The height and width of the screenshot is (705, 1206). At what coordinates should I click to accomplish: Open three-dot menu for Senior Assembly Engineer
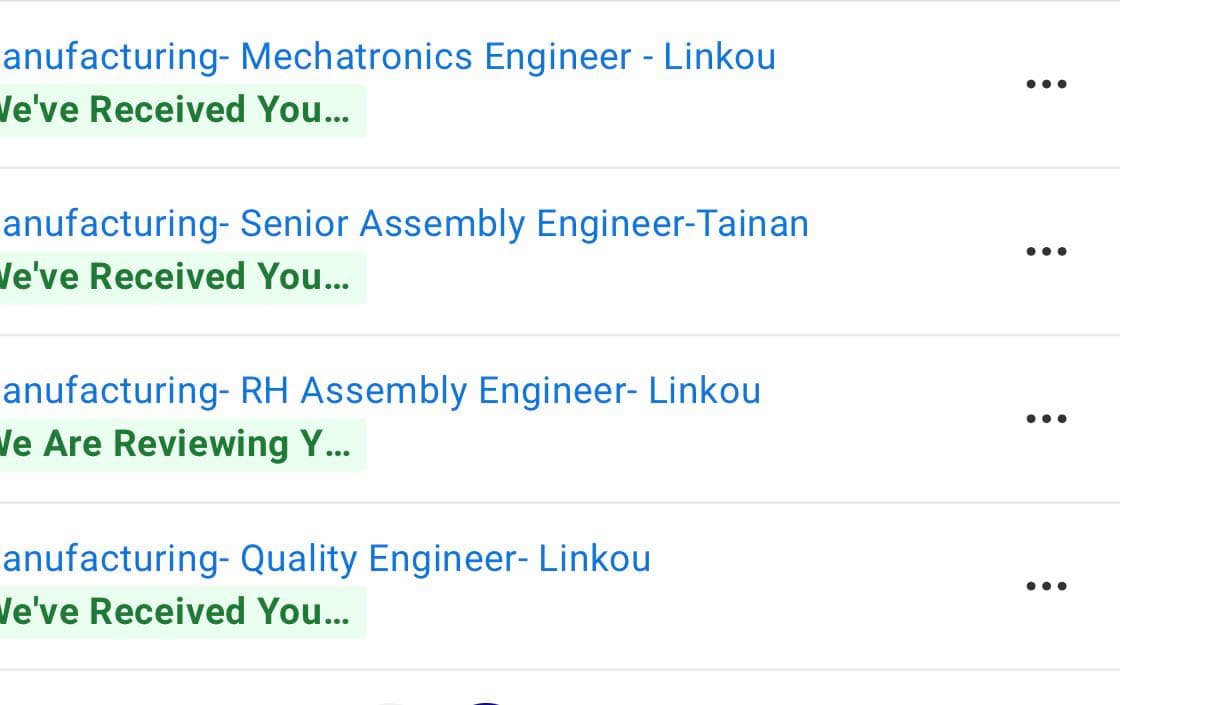pyautogui.click(x=1047, y=251)
